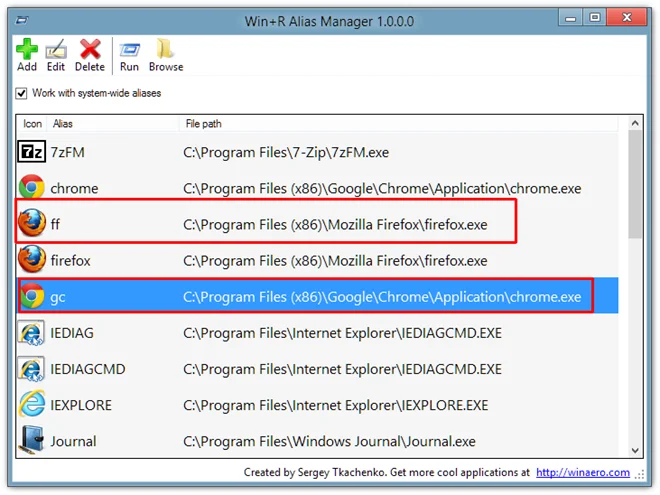
Task: Select the IEDIAGCMD alias row
Action: [318, 369]
